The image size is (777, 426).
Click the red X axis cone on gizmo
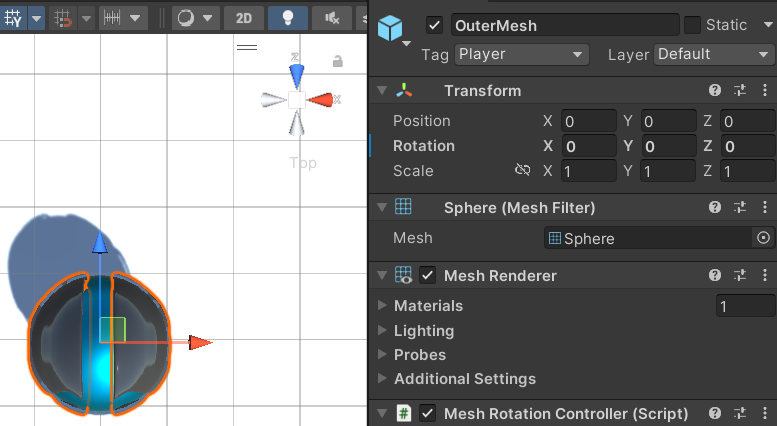[x=321, y=100]
